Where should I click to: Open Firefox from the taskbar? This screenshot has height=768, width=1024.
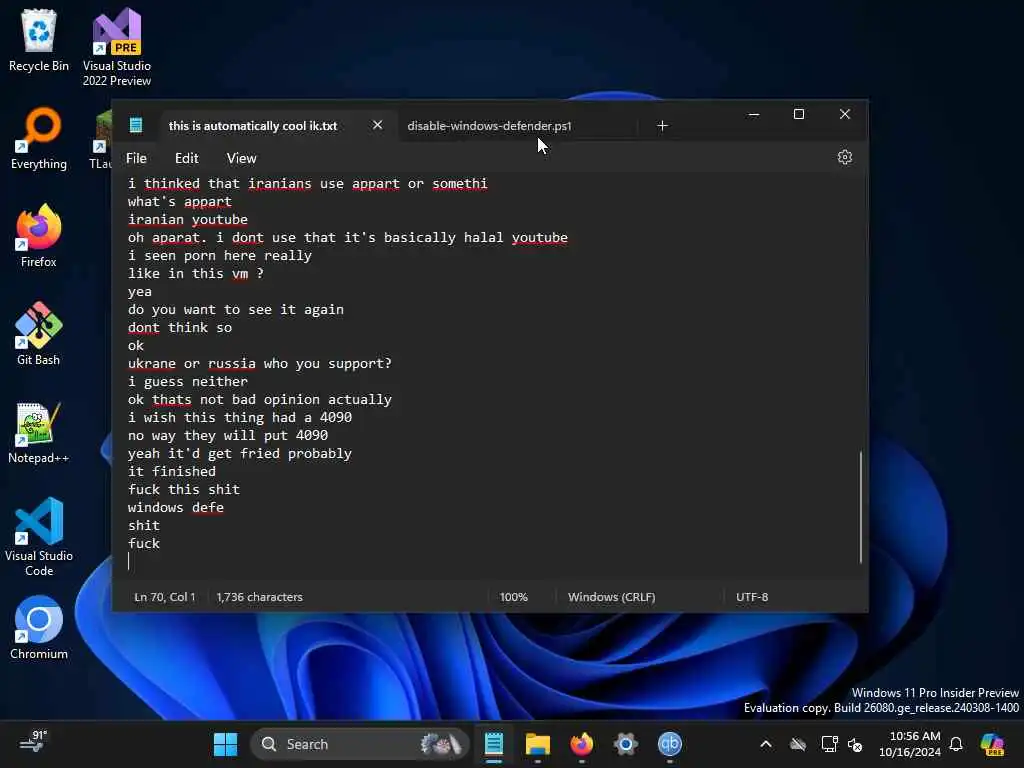pos(581,744)
